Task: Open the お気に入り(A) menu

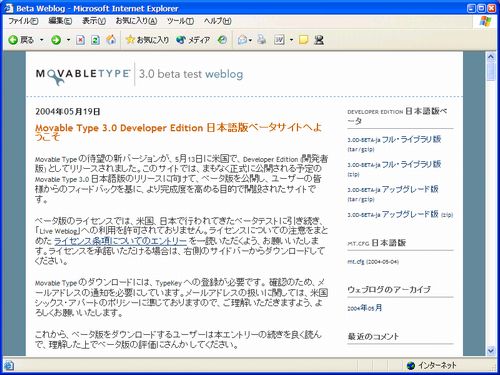Action: (x=136, y=21)
